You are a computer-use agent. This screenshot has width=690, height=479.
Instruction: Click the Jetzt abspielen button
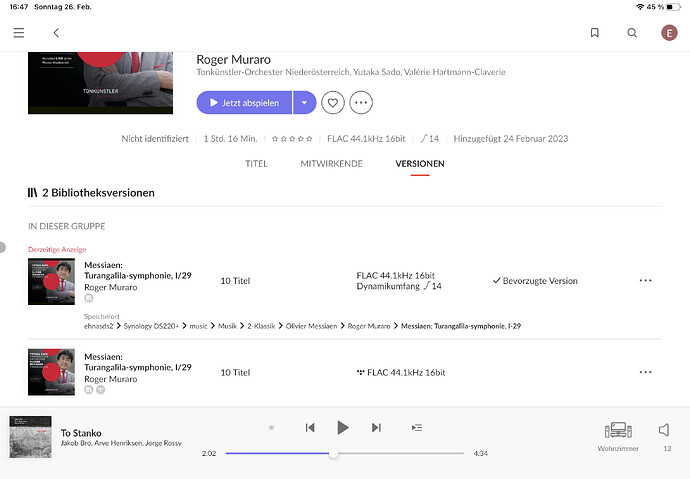point(245,102)
